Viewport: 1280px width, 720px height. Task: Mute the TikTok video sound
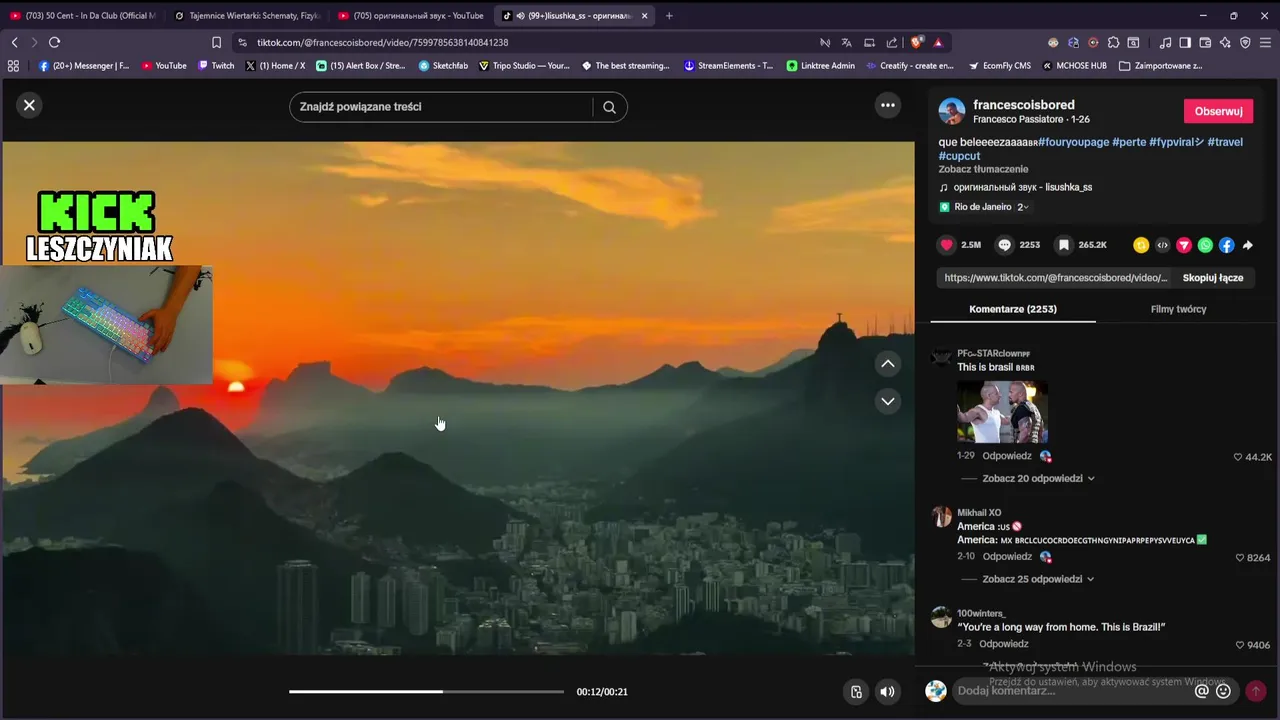click(887, 692)
